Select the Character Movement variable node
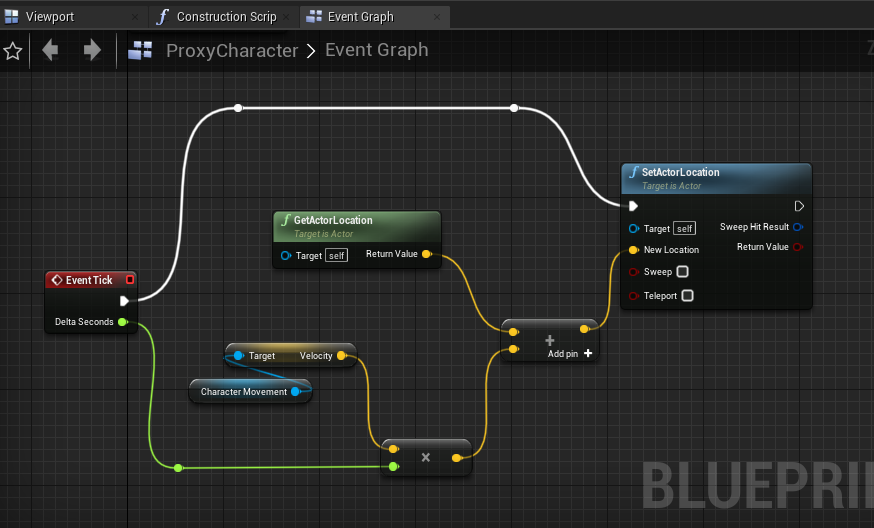Image resolution: width=874 pixels, height=528 pixels. [x=250, y=391]
